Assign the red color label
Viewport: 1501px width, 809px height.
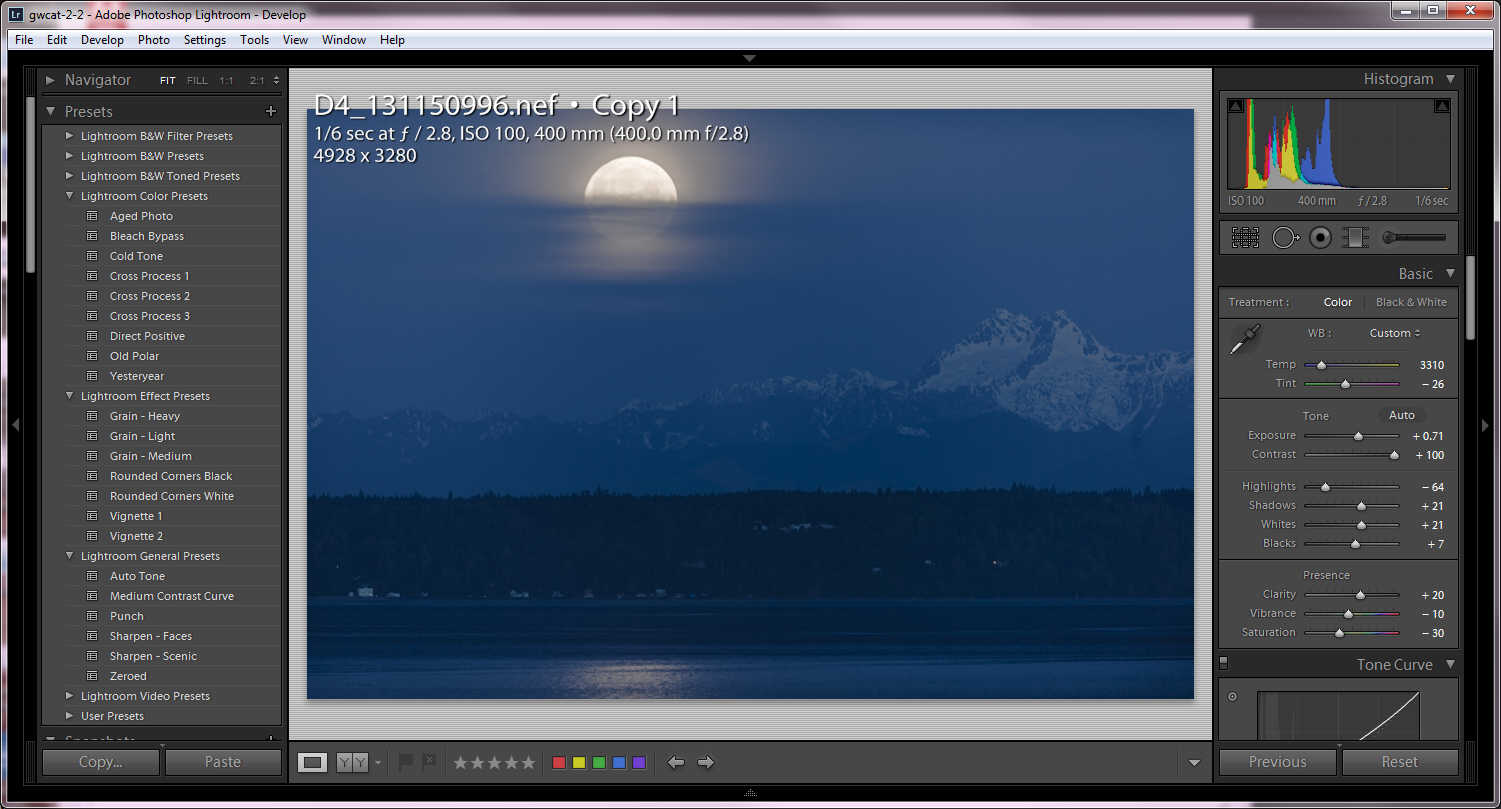pos(559,763)
